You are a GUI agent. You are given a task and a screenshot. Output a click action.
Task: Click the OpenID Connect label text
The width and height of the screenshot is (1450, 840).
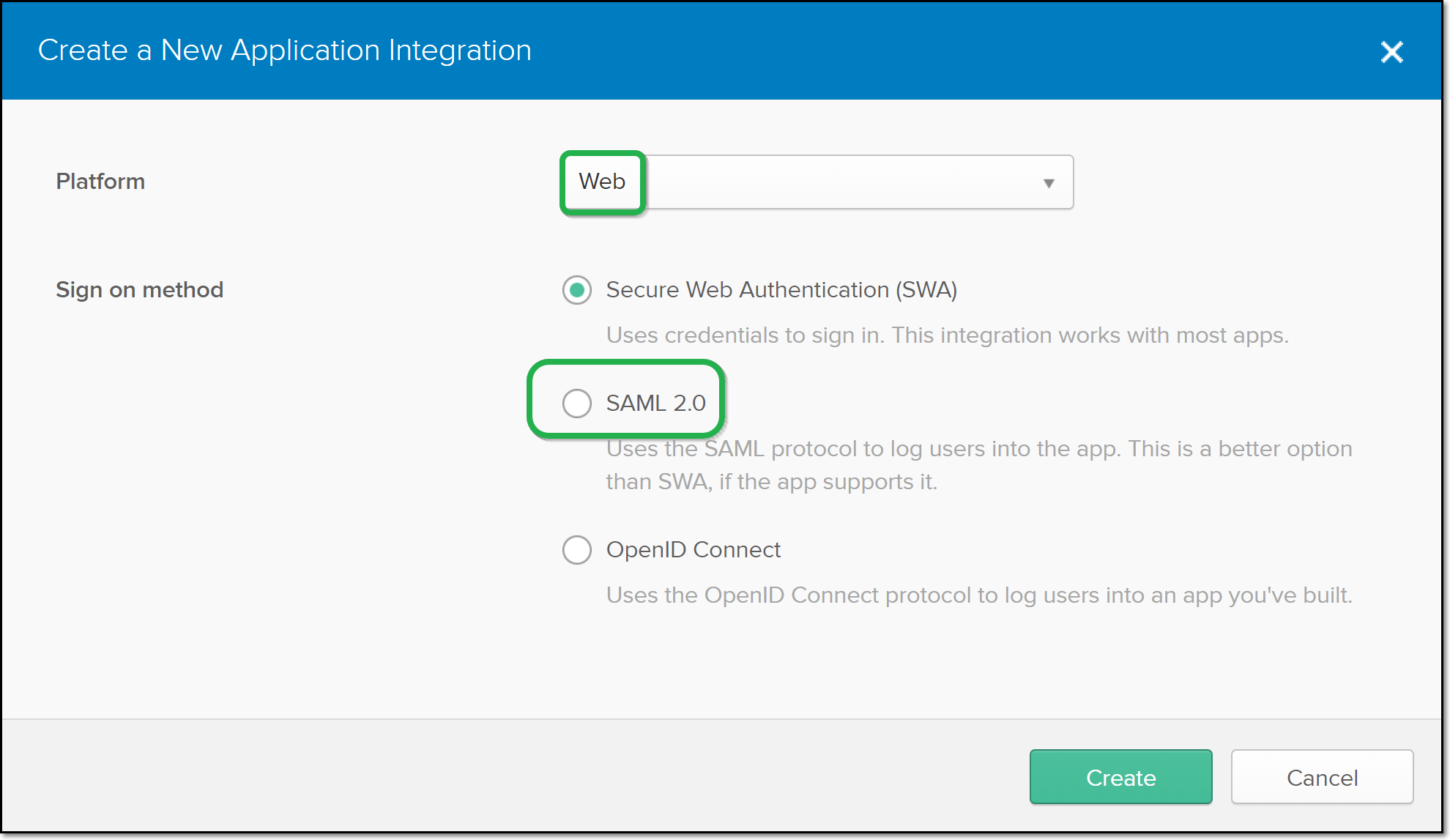point(693,549)
